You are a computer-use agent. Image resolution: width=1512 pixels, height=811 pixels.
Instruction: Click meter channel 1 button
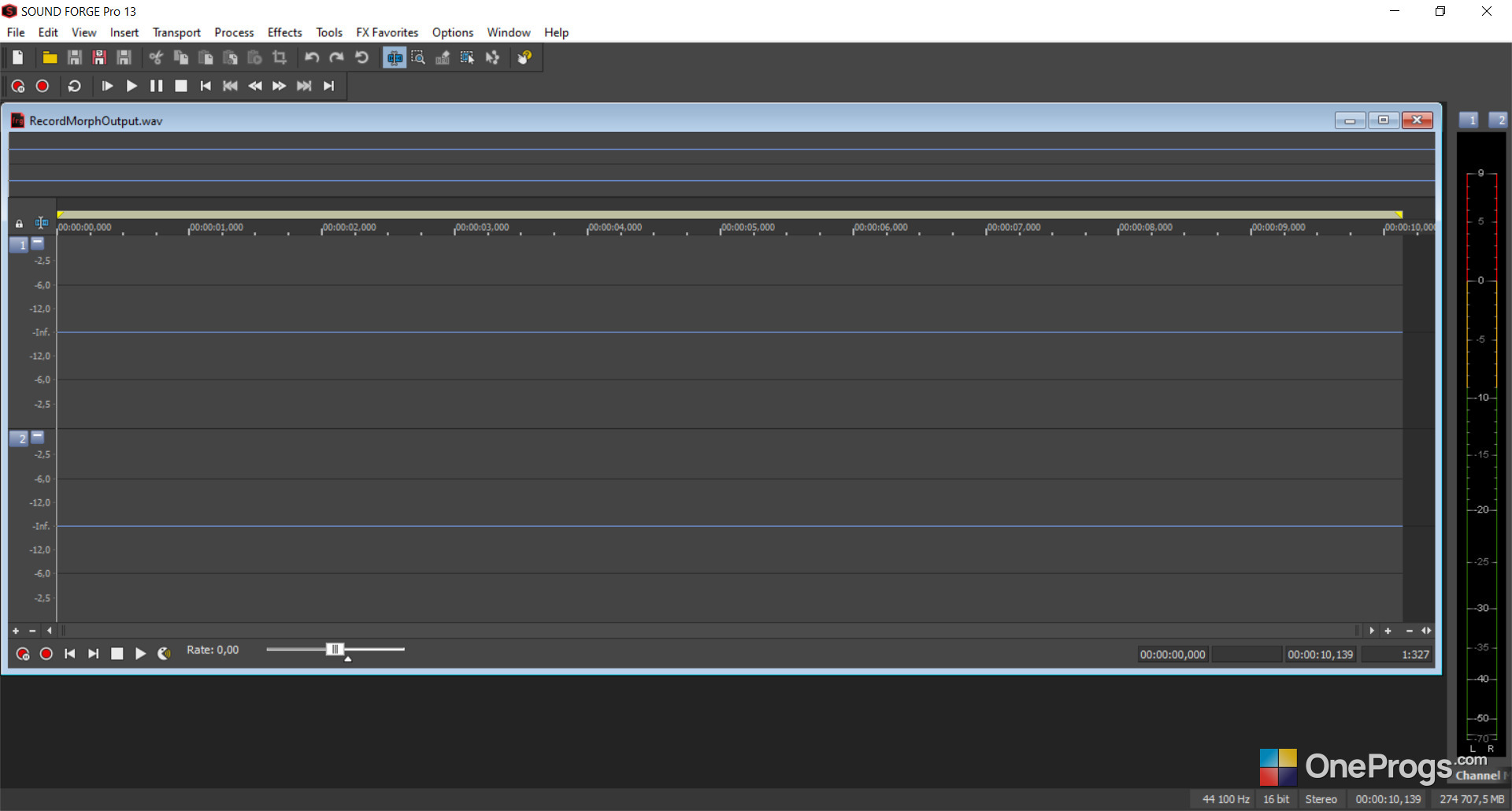point(1469,120)
